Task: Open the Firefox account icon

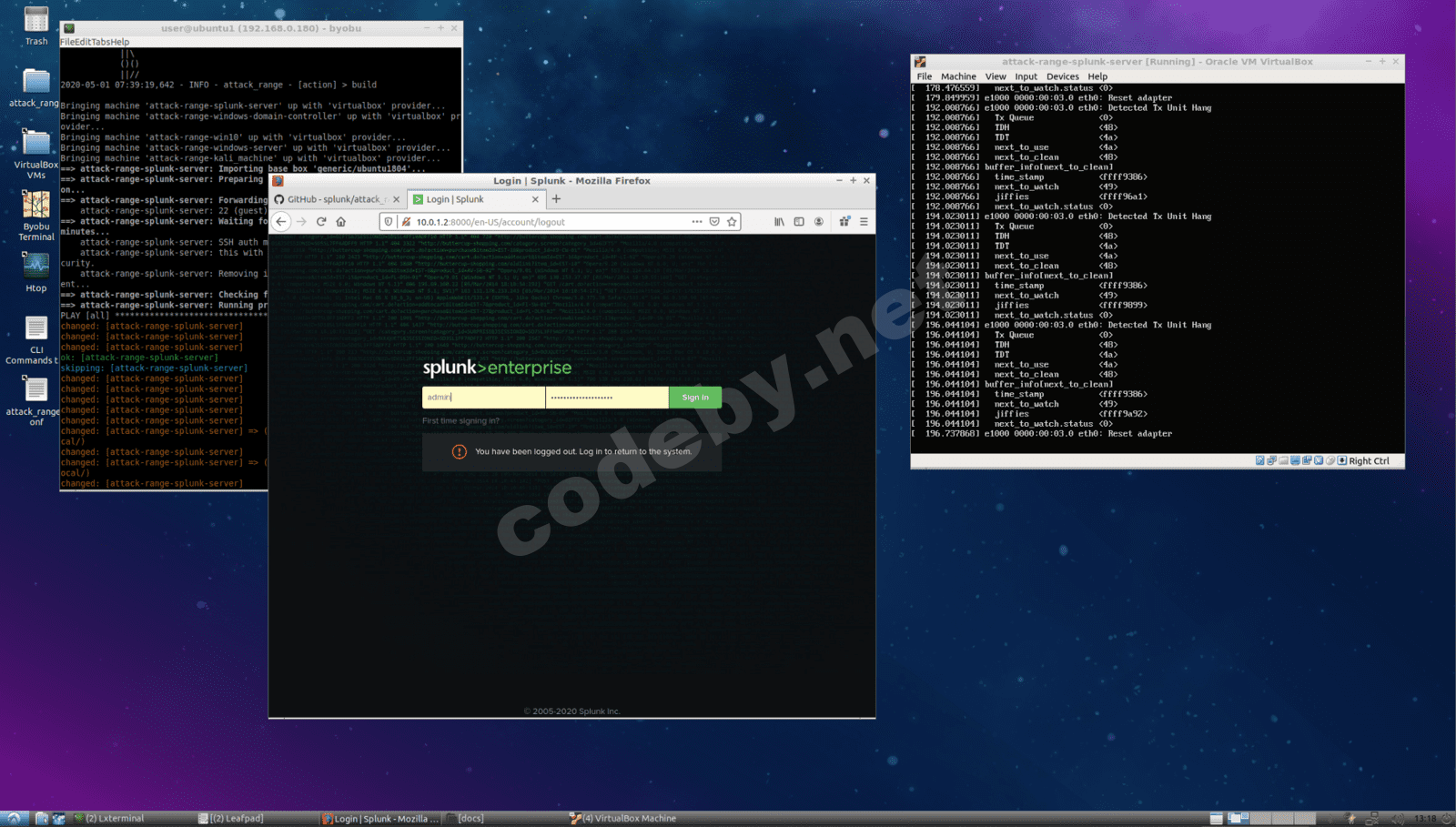Action: point(819,222)
